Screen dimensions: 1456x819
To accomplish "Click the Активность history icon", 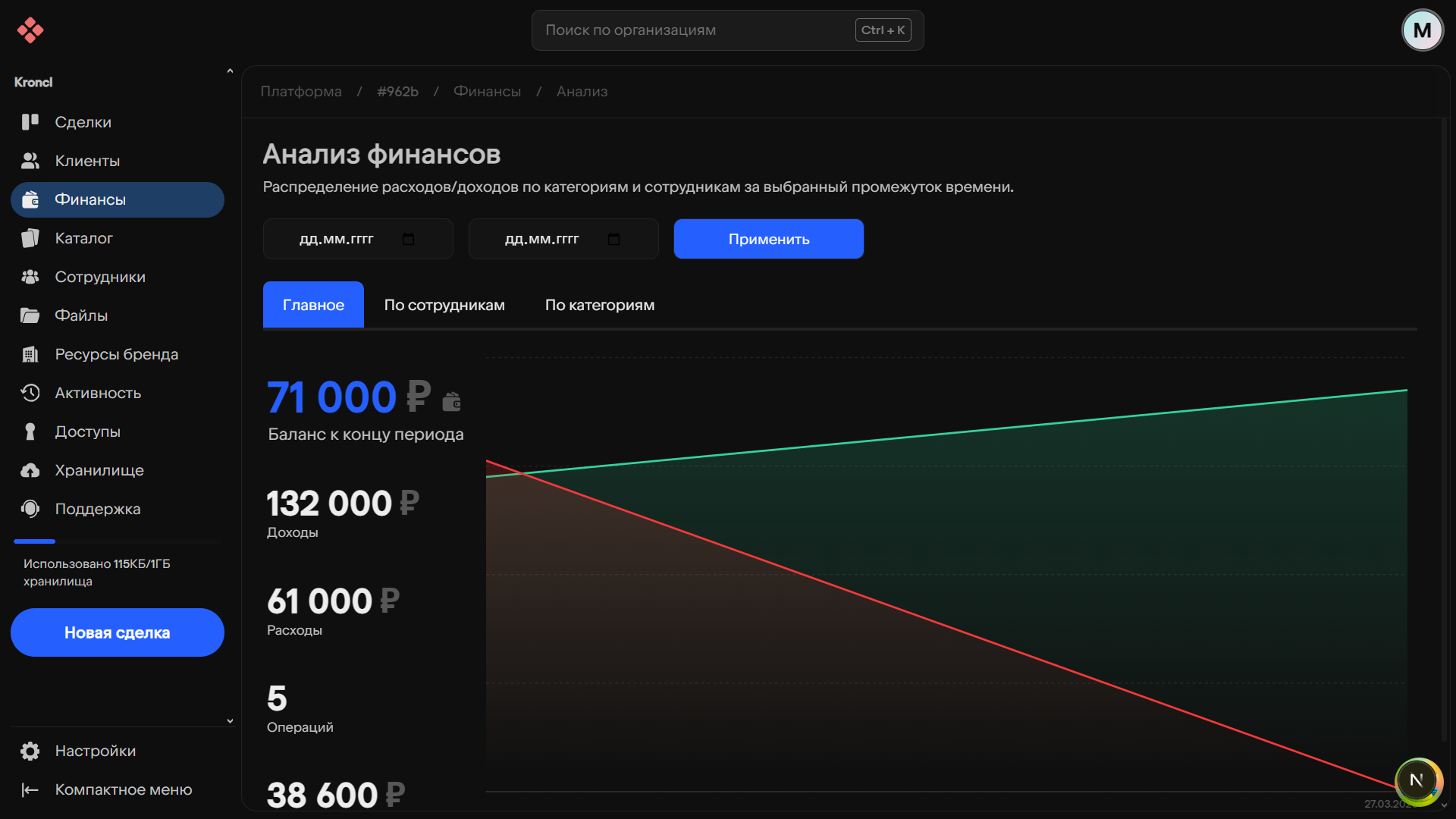I will point(30,393).
